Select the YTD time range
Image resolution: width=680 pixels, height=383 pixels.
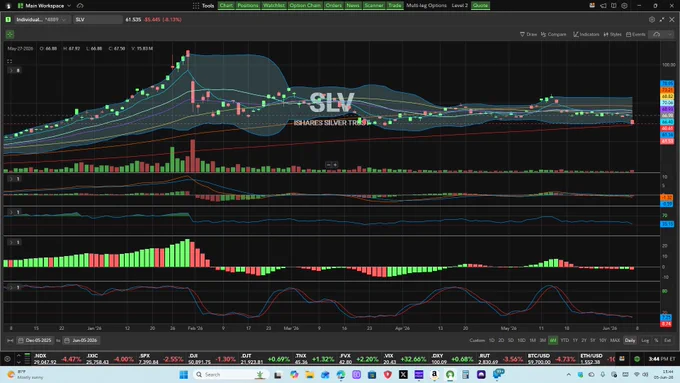[565, 340]
